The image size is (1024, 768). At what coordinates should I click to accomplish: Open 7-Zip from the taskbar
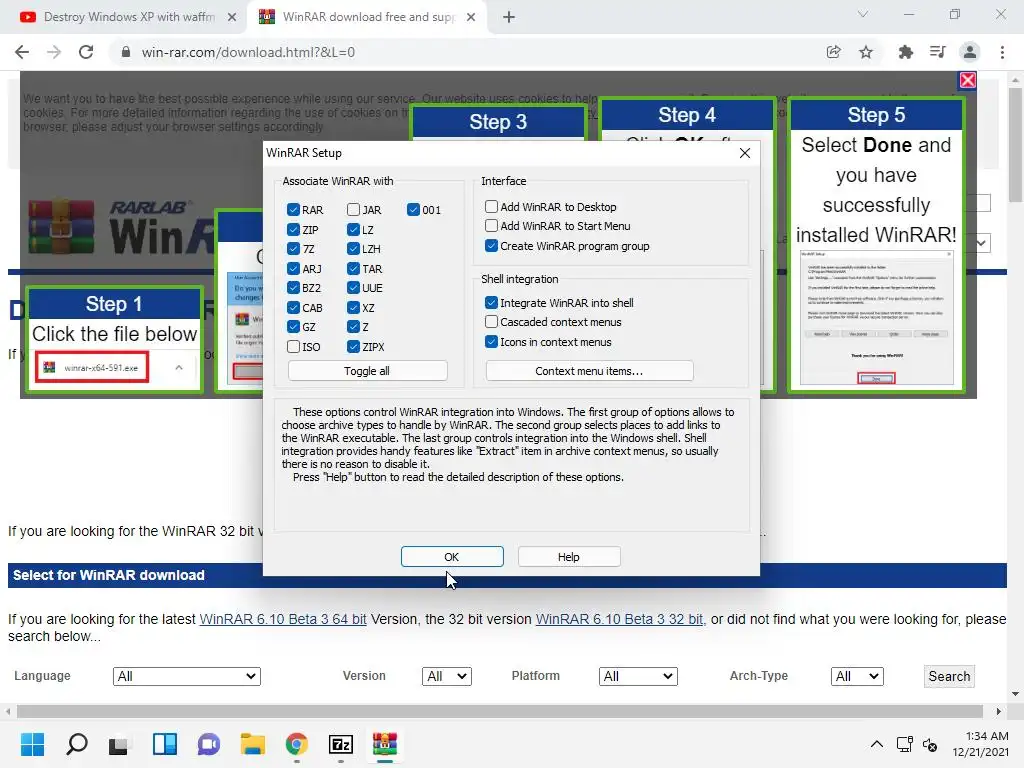341,744
